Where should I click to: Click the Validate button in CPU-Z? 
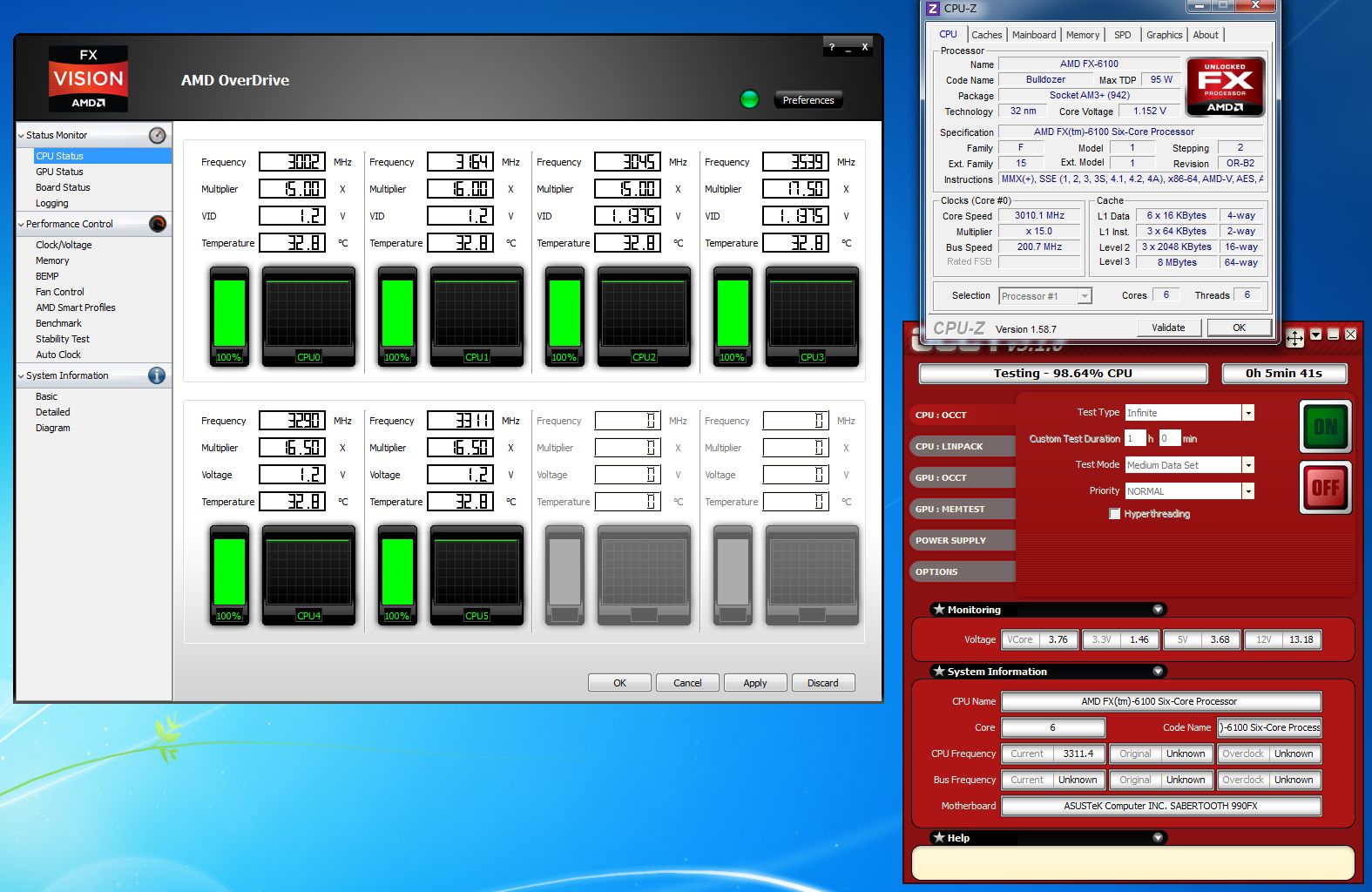[x=1169, y=328]
